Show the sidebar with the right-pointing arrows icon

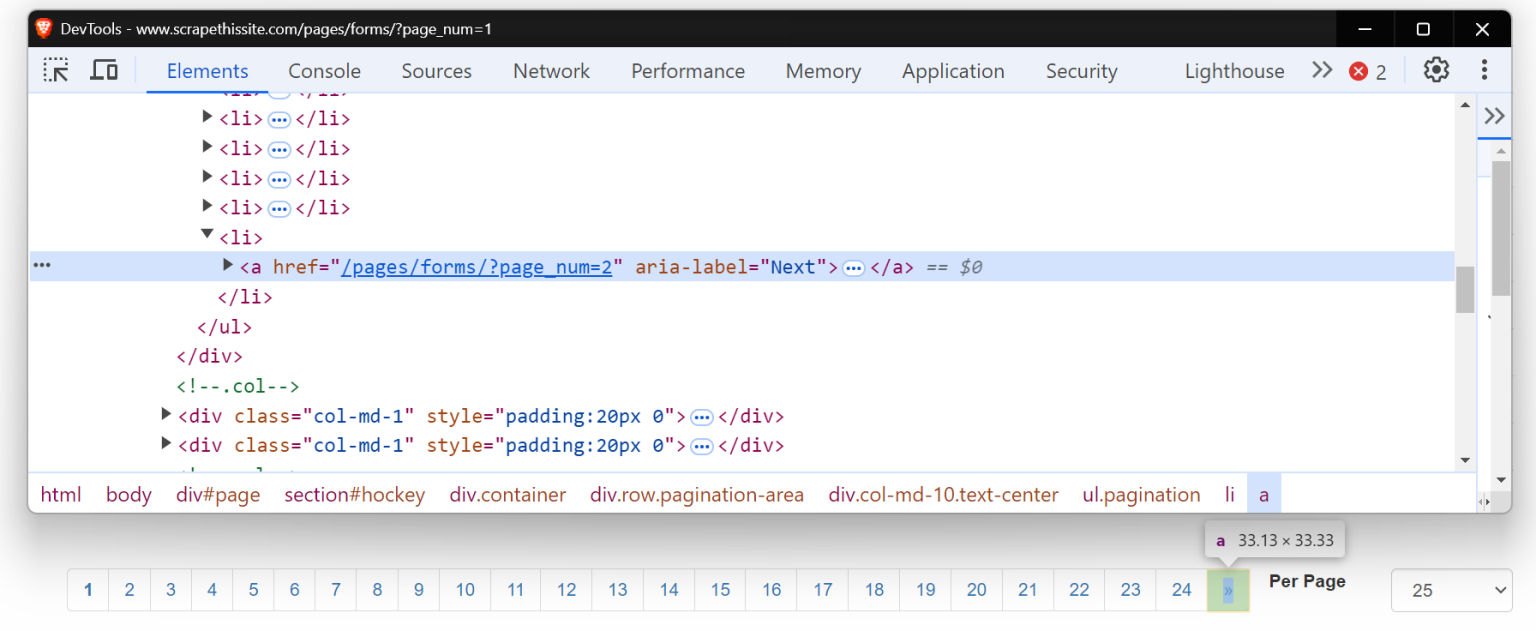click(1493, 116)
